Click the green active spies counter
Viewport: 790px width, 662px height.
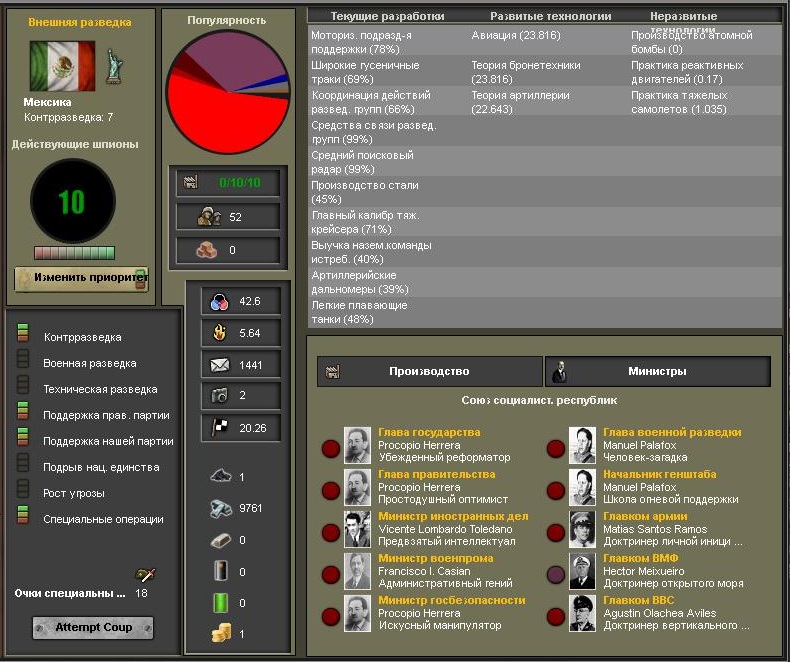coord(72,202)
